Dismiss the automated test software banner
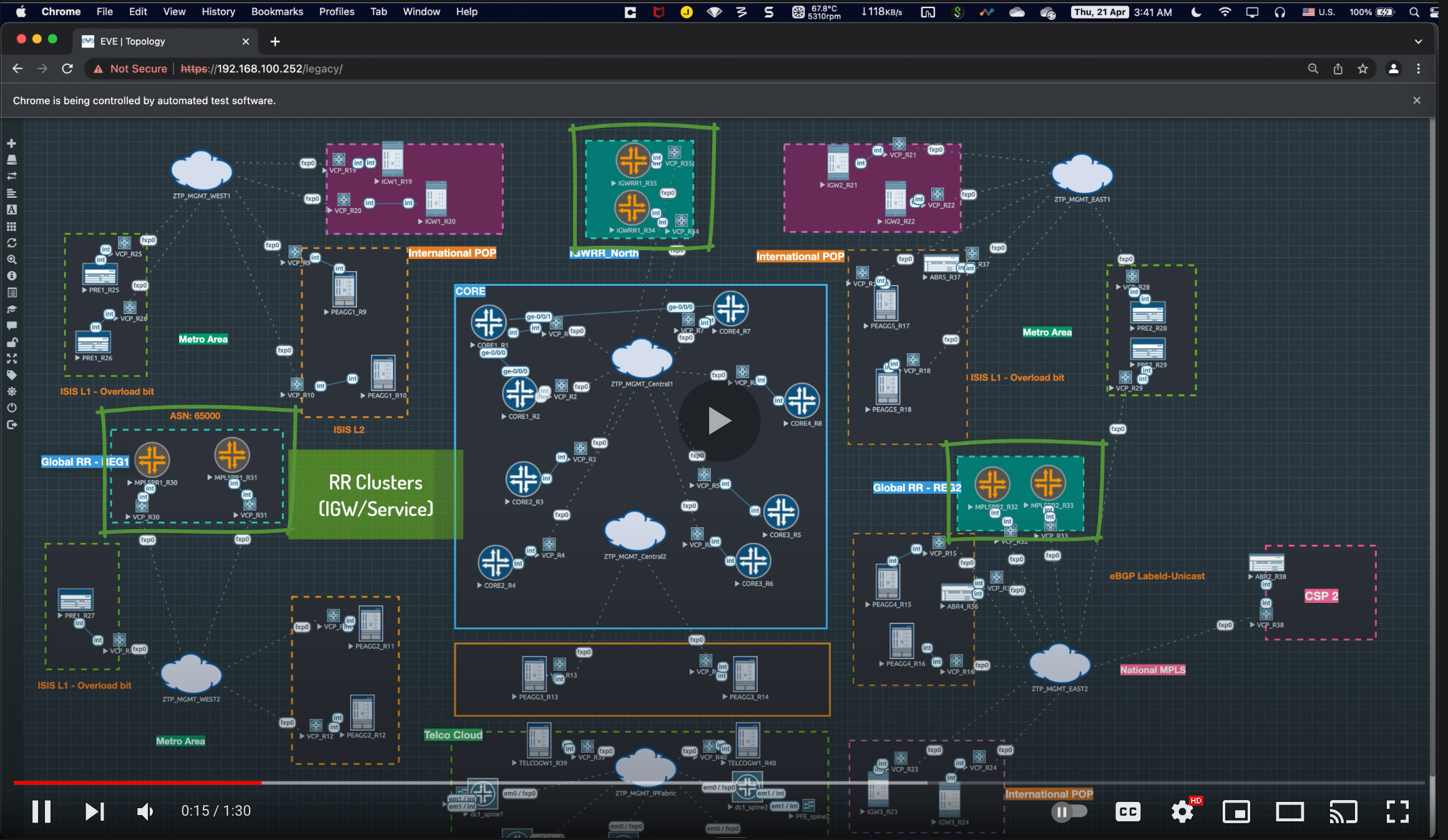Screen dimensions: 1448x840 (x=1416, y=100)
